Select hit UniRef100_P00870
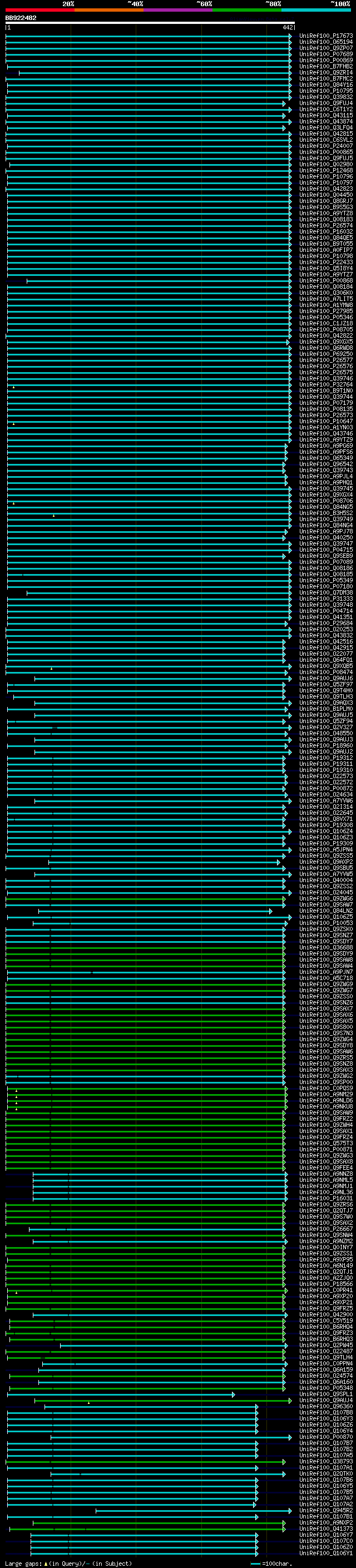Screen dimensions: 356x1568 326,1437
